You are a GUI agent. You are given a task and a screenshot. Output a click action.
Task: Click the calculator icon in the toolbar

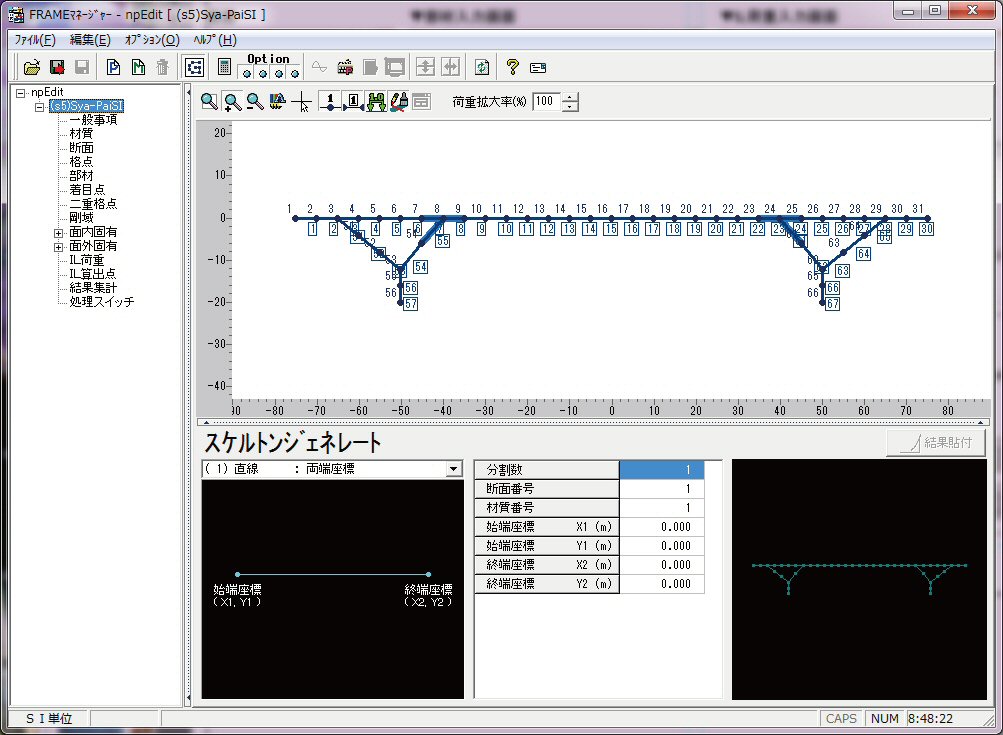224,67
